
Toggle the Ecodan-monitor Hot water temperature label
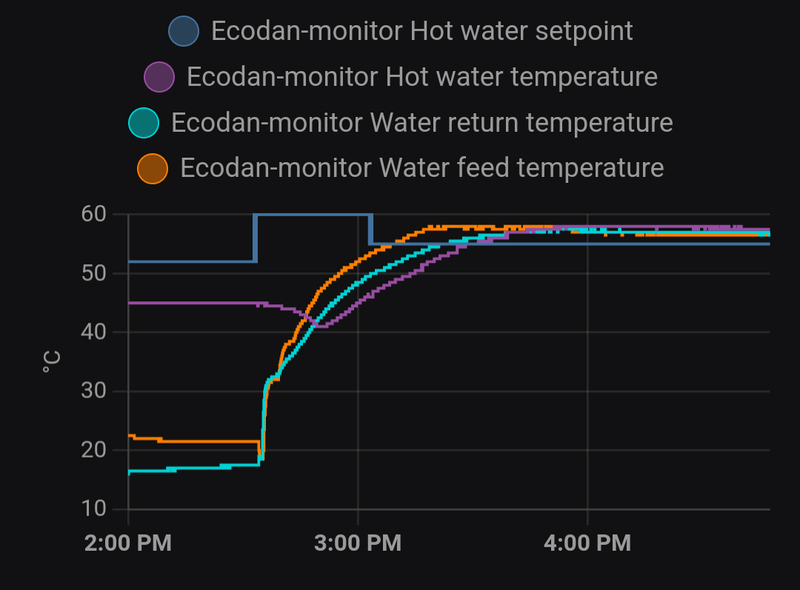point(421,77)
